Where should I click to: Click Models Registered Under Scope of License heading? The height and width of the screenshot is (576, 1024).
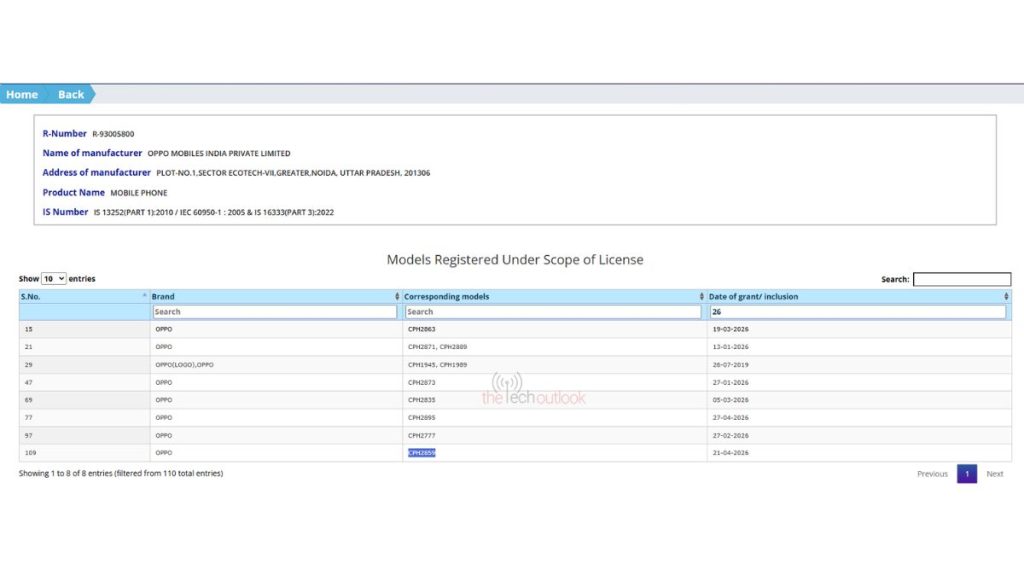coord(515,260)
